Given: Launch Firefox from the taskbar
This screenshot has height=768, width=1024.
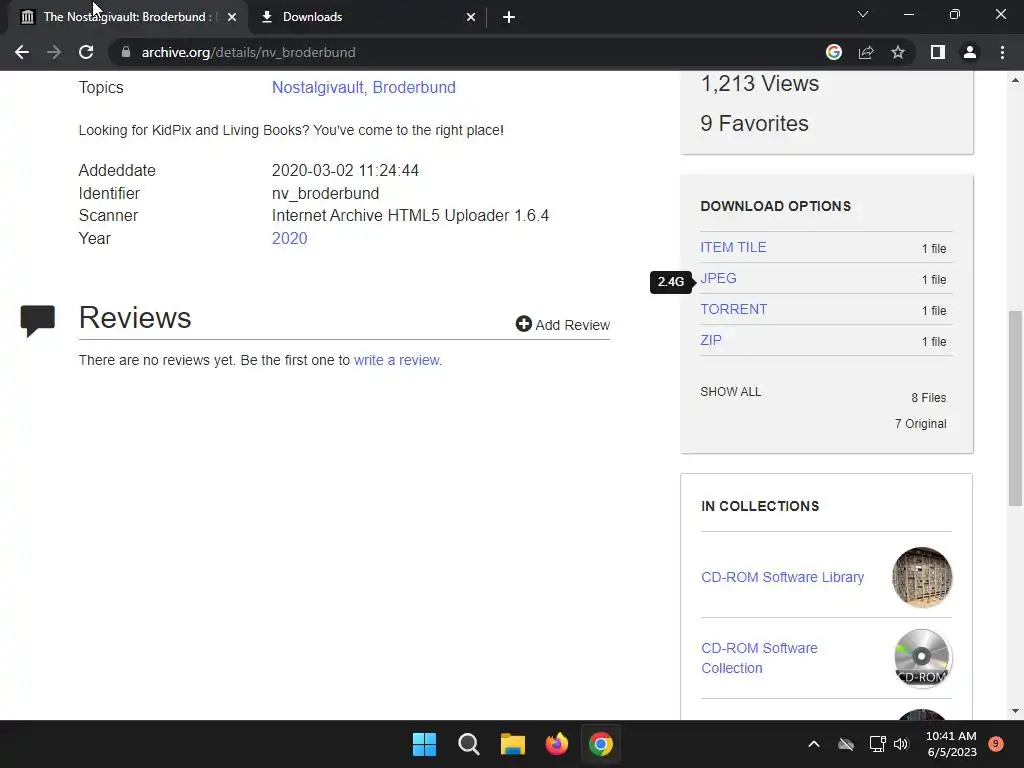Looking at the screenshot, I should click(556, 744).
